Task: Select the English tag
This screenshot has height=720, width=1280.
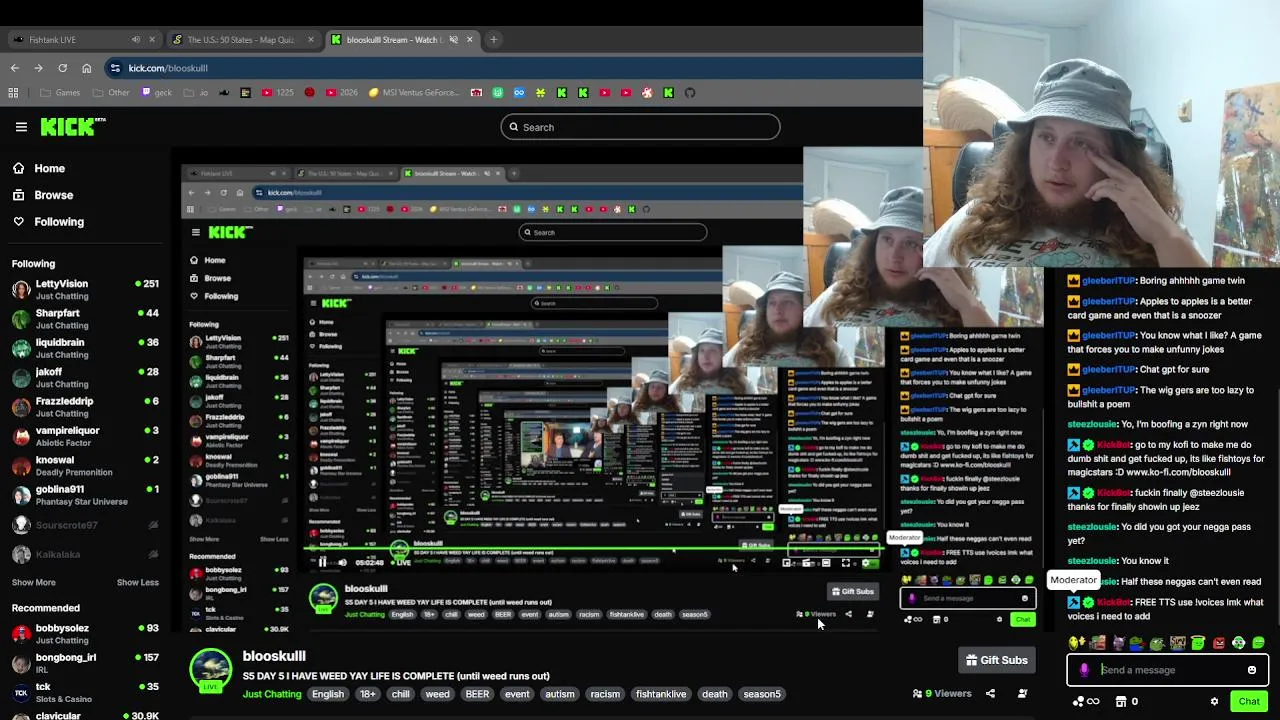Action: click(x=328, y=694)
